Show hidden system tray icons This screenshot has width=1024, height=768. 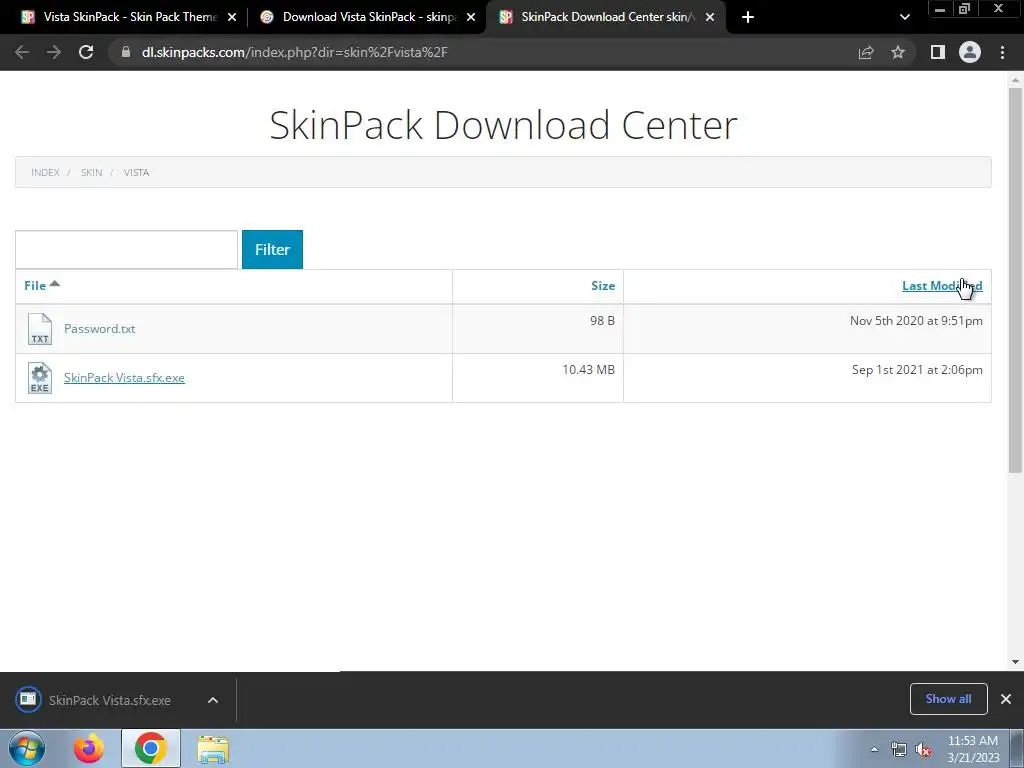(874, 749)
